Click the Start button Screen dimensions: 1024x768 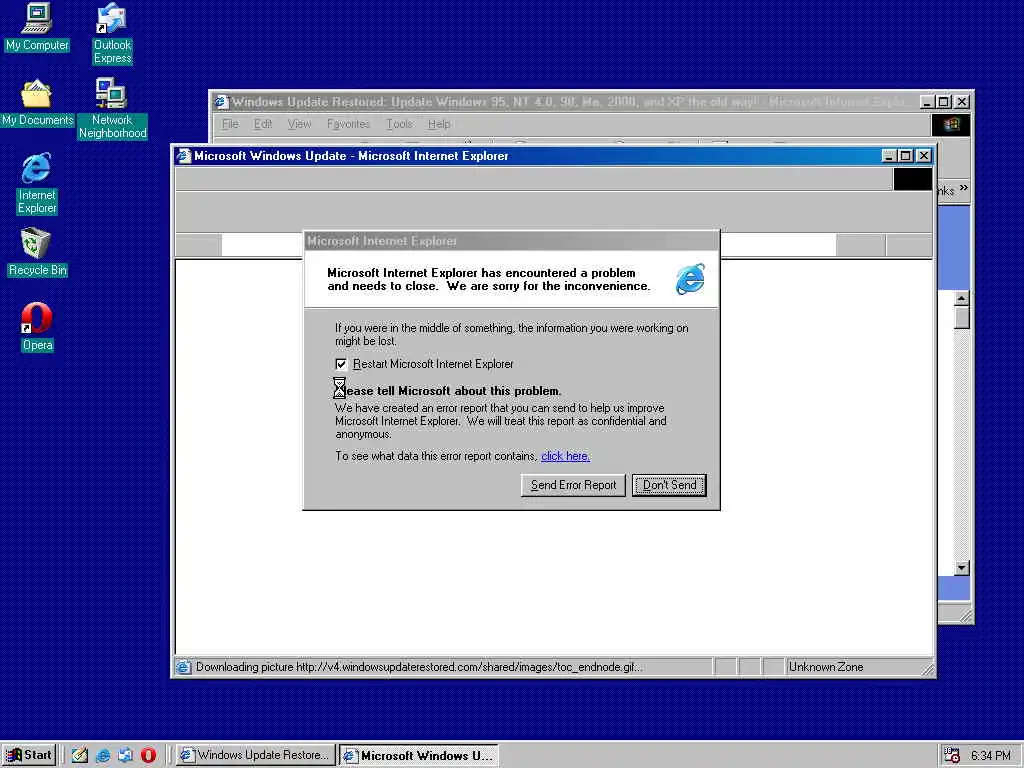click(29, 755)
